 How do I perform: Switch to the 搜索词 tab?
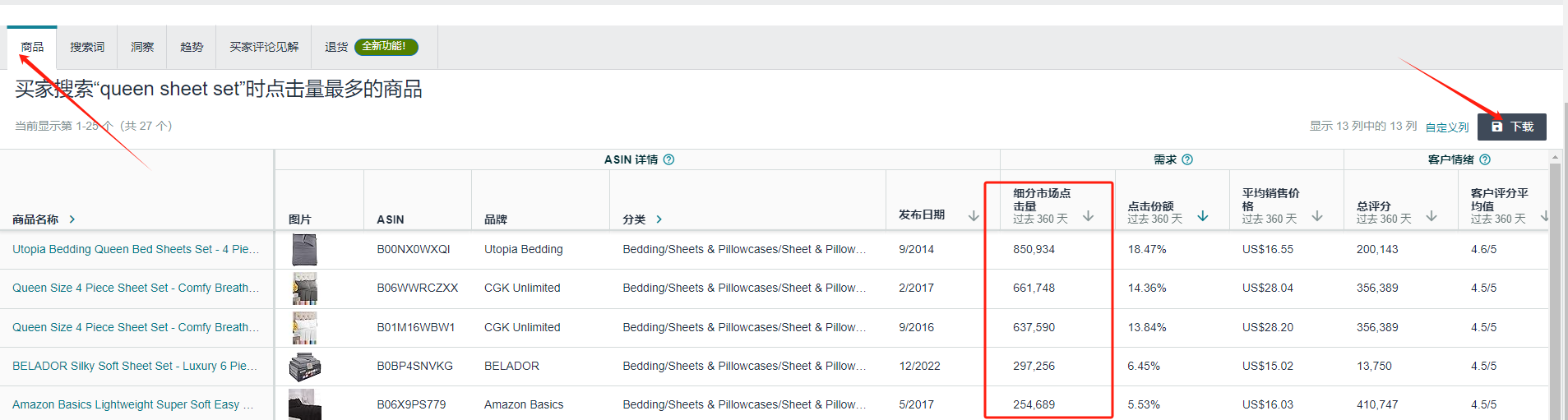coord(87,47)
